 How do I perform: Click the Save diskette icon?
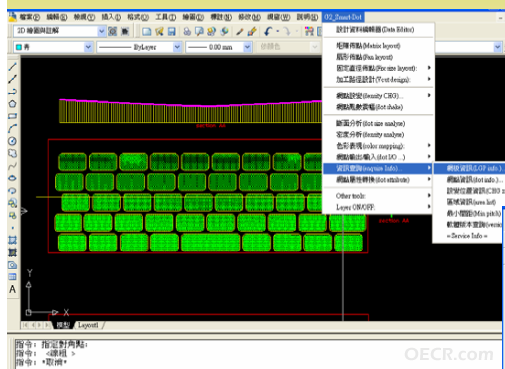point(172,31)
